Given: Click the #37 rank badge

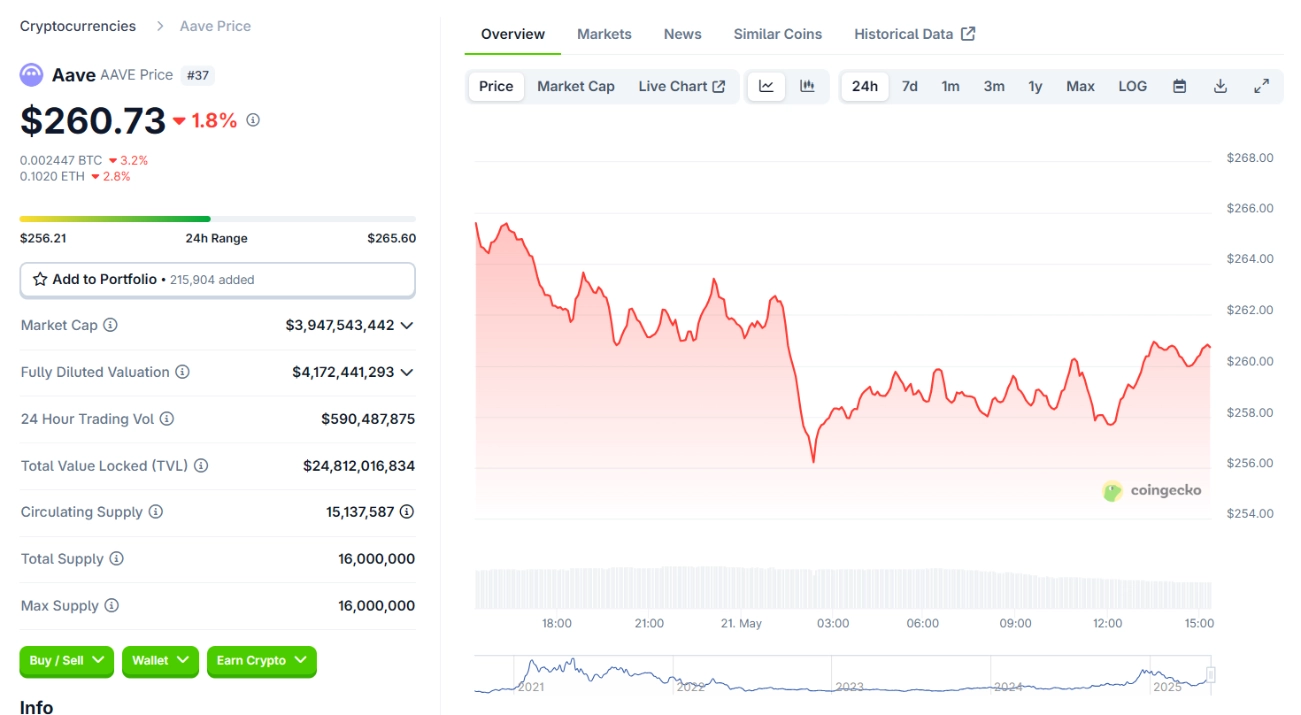Looking at the screenshot, I should [x=198, y=75].
